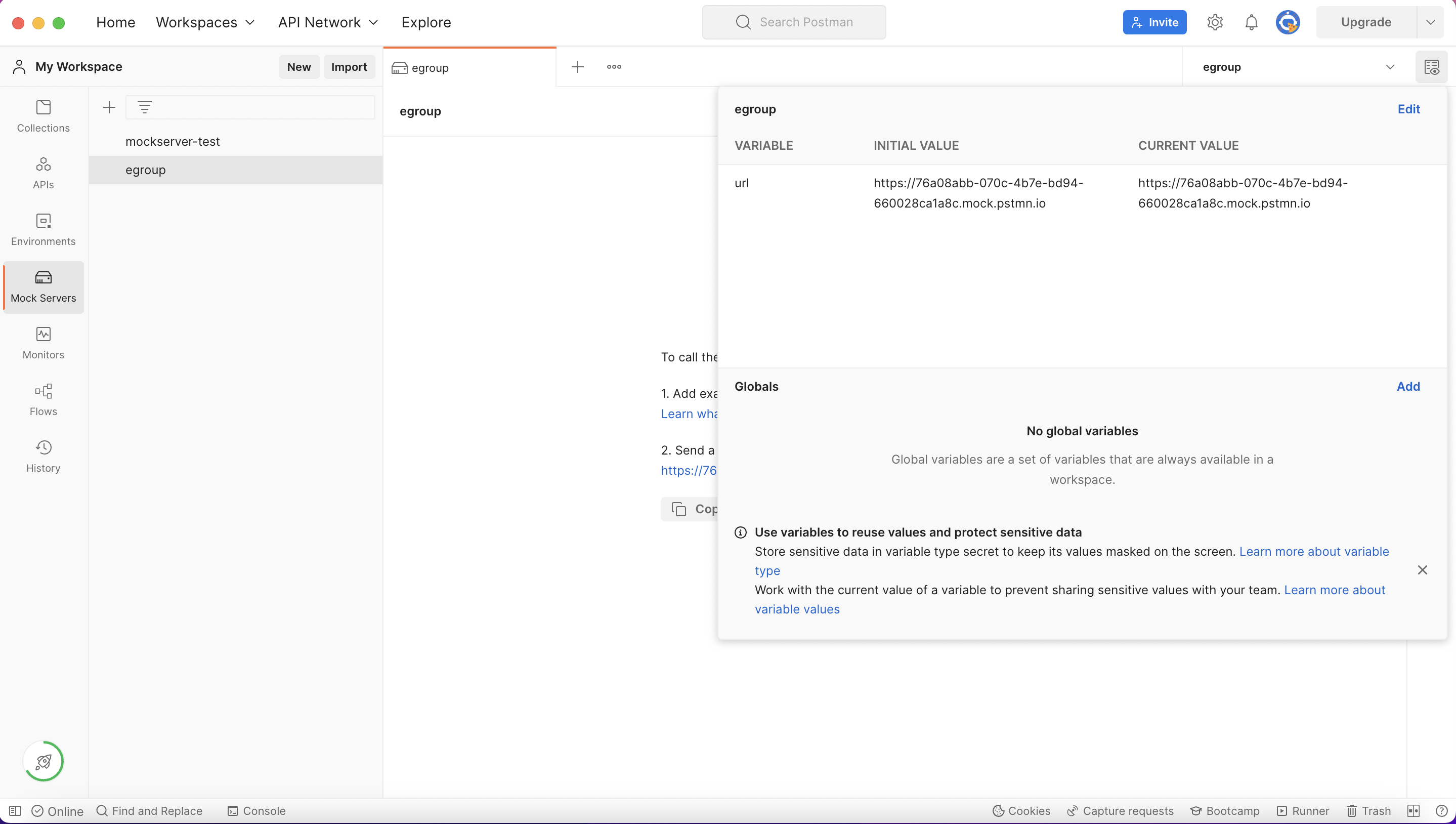Open the History sidebar section
This screenshot has width=1456, height=824.
(x=43, y=456)
